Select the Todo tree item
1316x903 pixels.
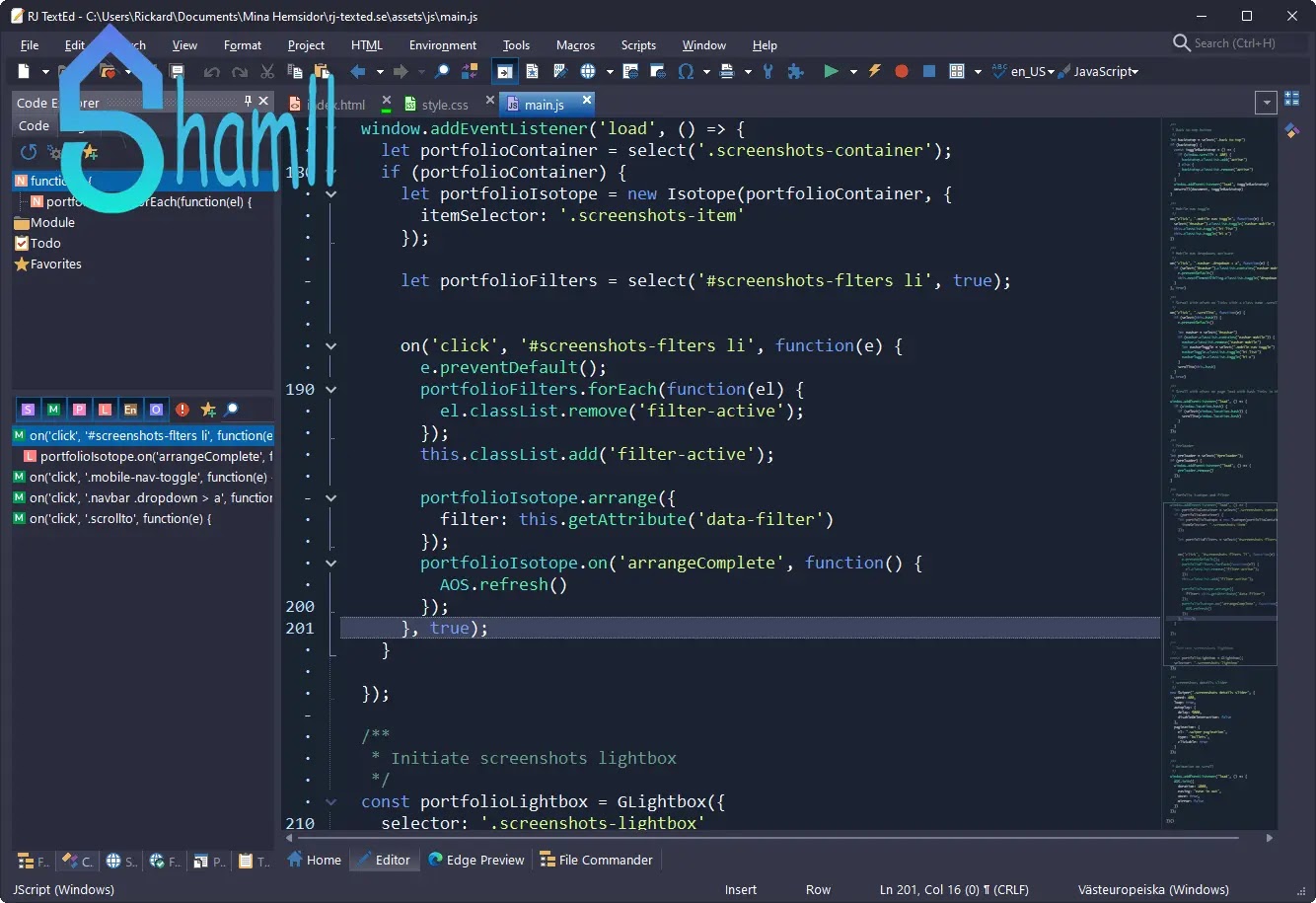pyautogui.click(x=37, y=243)
